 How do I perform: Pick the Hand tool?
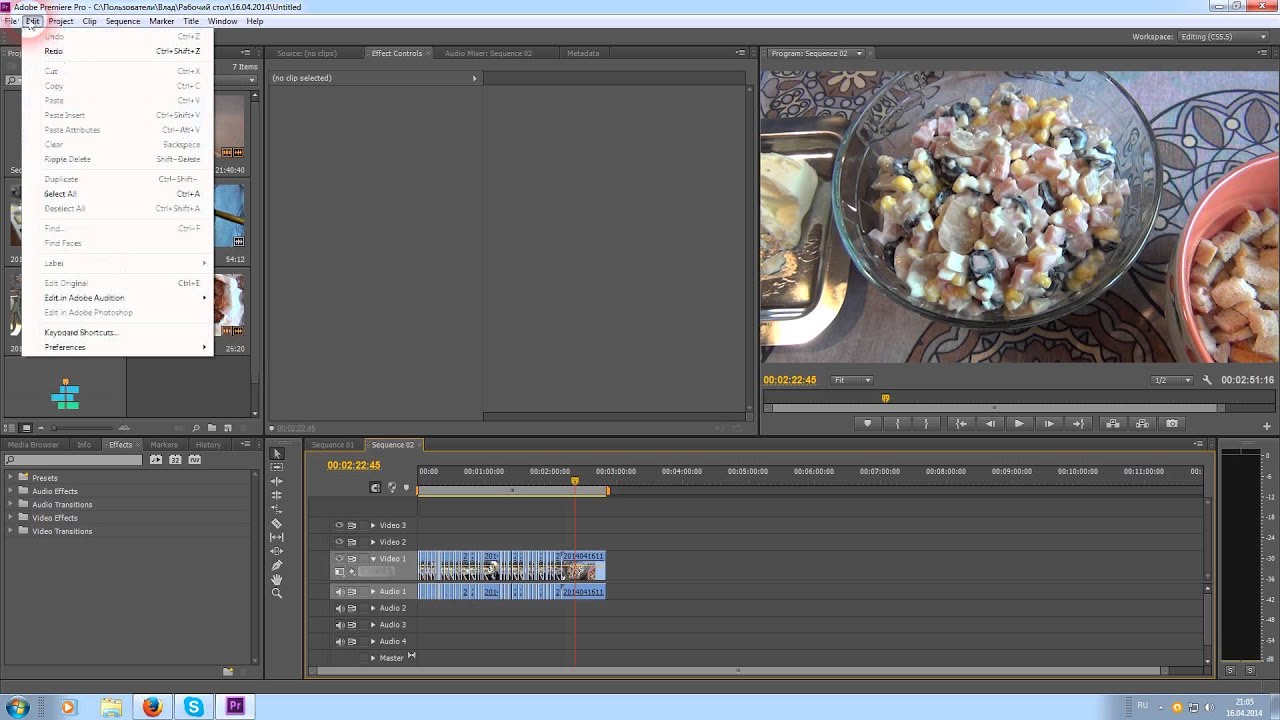pos(277,579)
